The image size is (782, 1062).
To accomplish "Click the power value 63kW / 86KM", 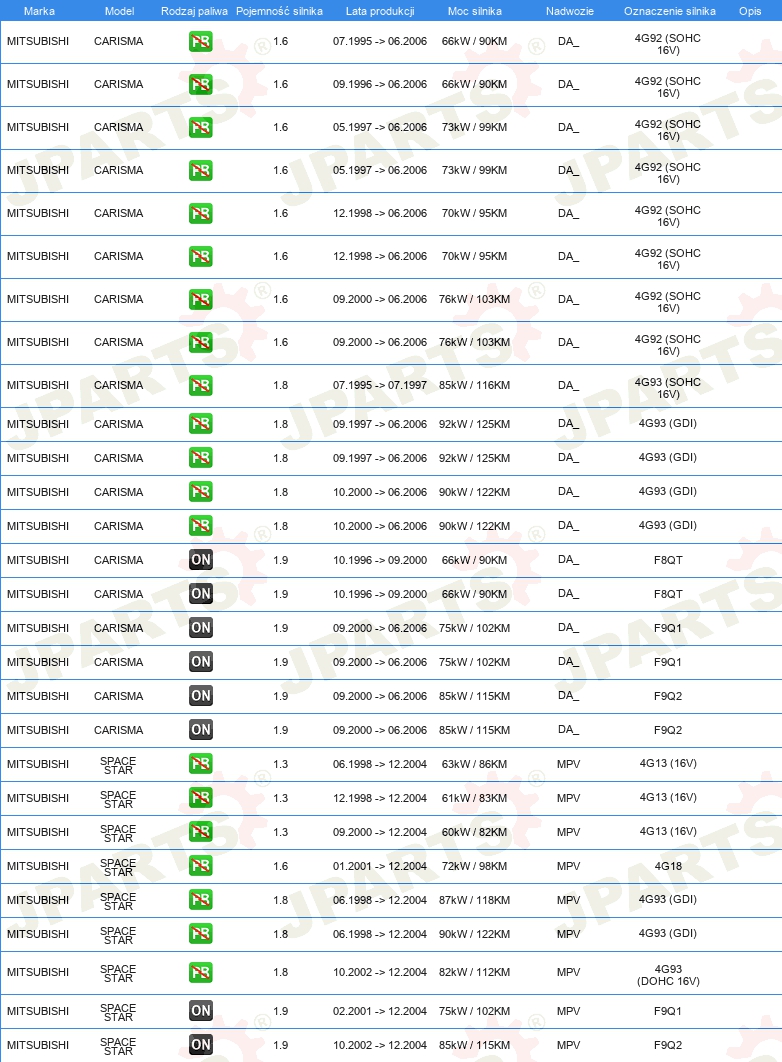I will (475, 764).
